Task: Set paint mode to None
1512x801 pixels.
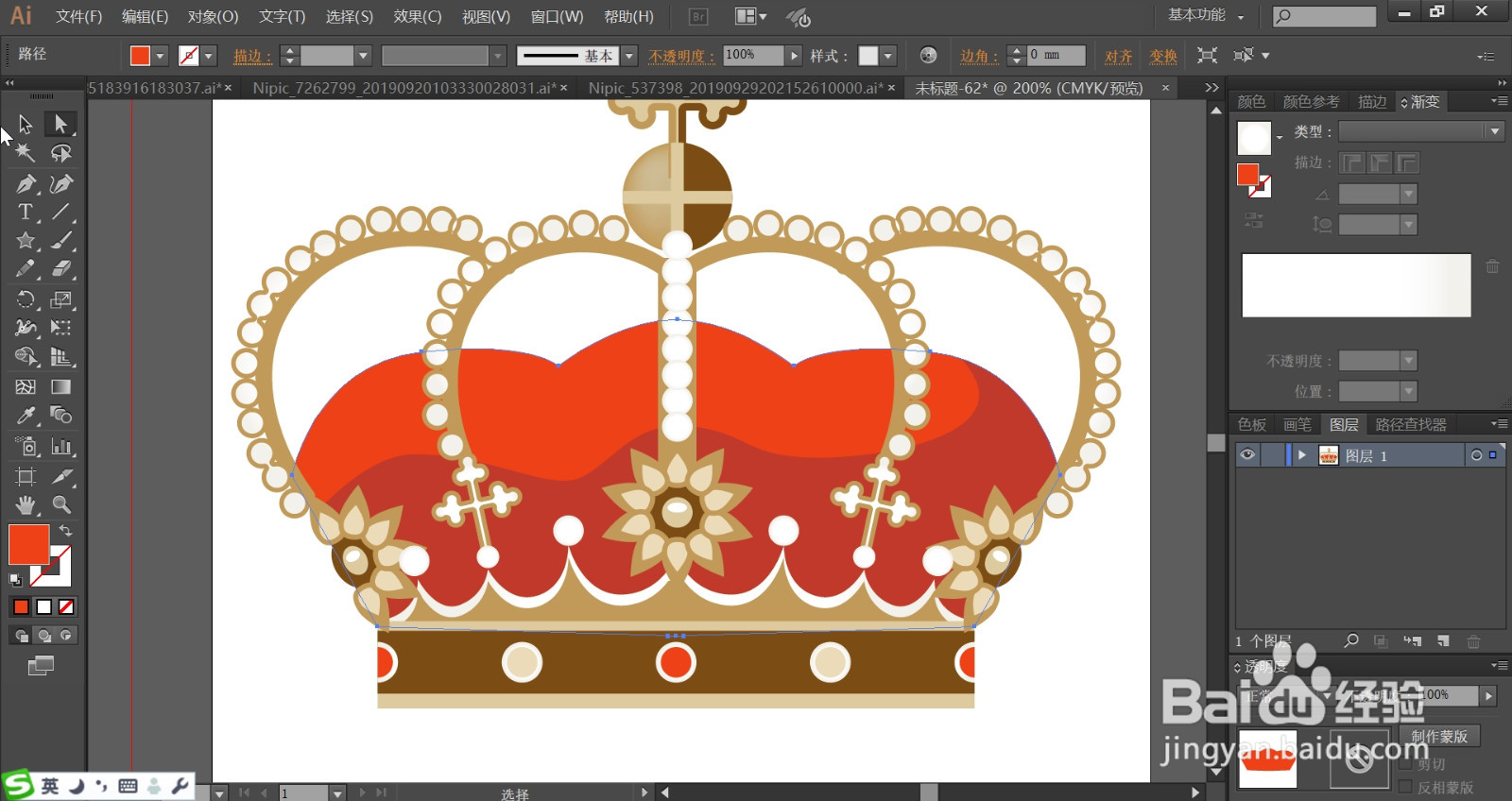Action: pos(66,606)
